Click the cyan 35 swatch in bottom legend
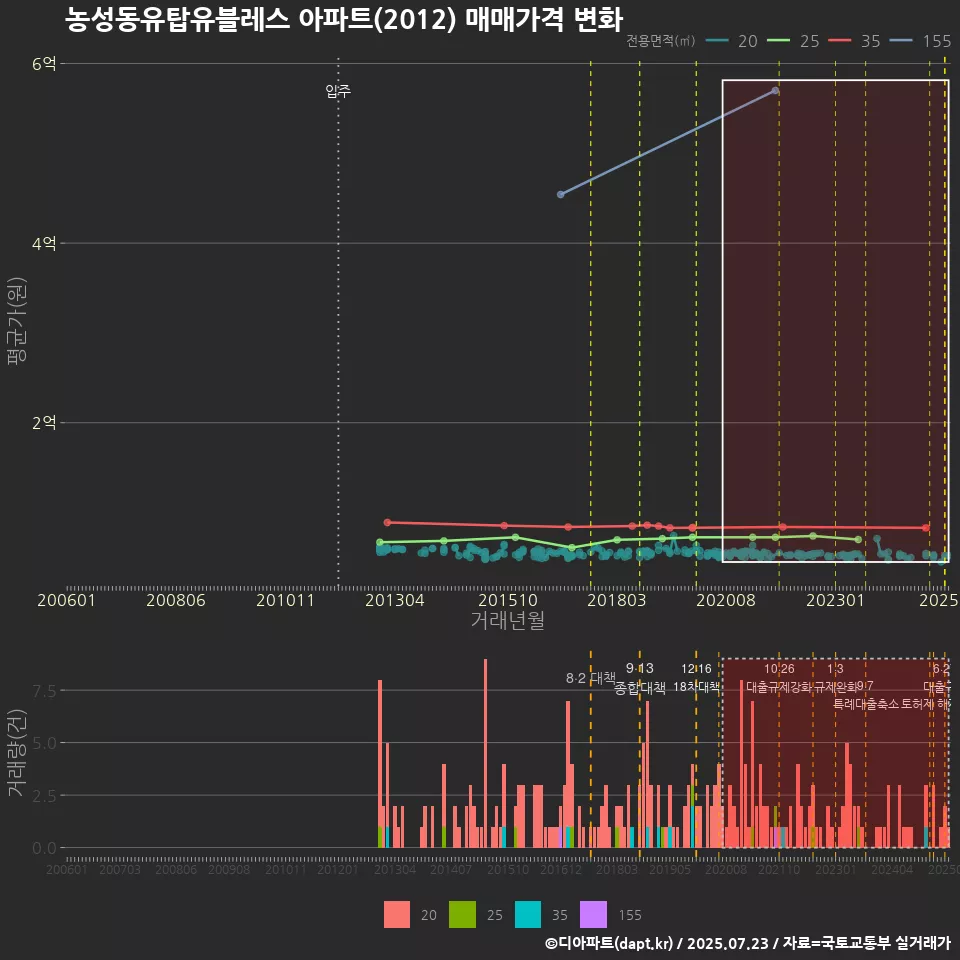Screen dimensions: 960x960 [x=528, y=915]
